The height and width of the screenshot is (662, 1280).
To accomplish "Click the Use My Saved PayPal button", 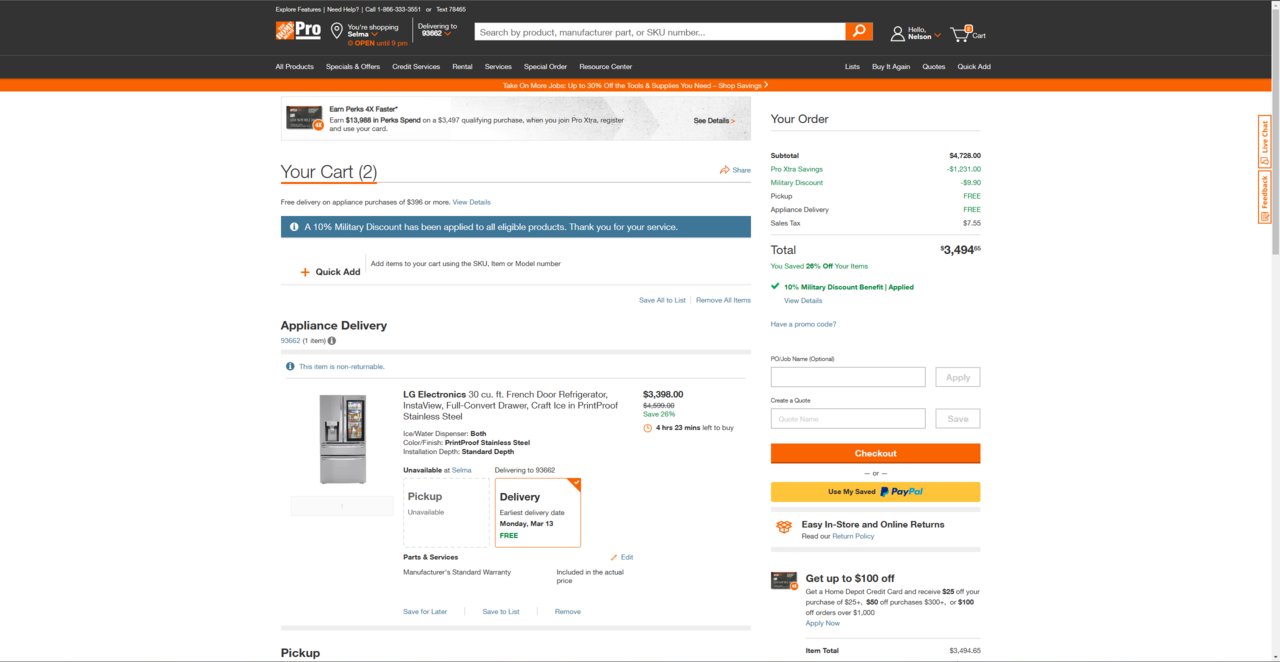I will coord(875,492).
